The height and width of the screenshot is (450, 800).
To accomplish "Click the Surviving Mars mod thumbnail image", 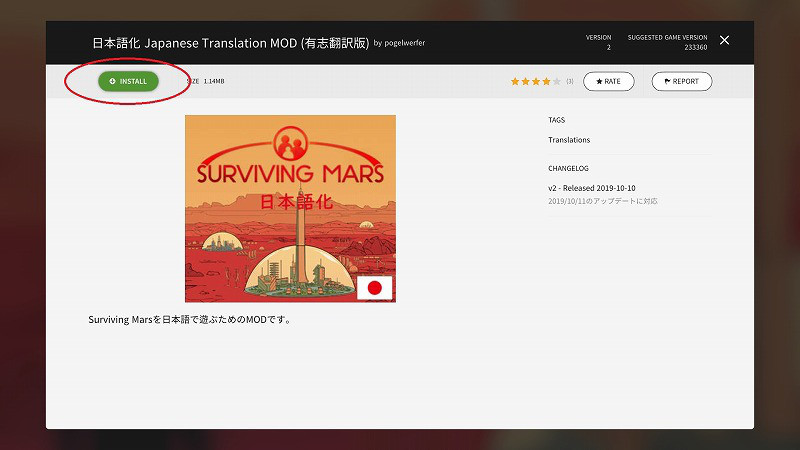I will (x=290, y=209).
